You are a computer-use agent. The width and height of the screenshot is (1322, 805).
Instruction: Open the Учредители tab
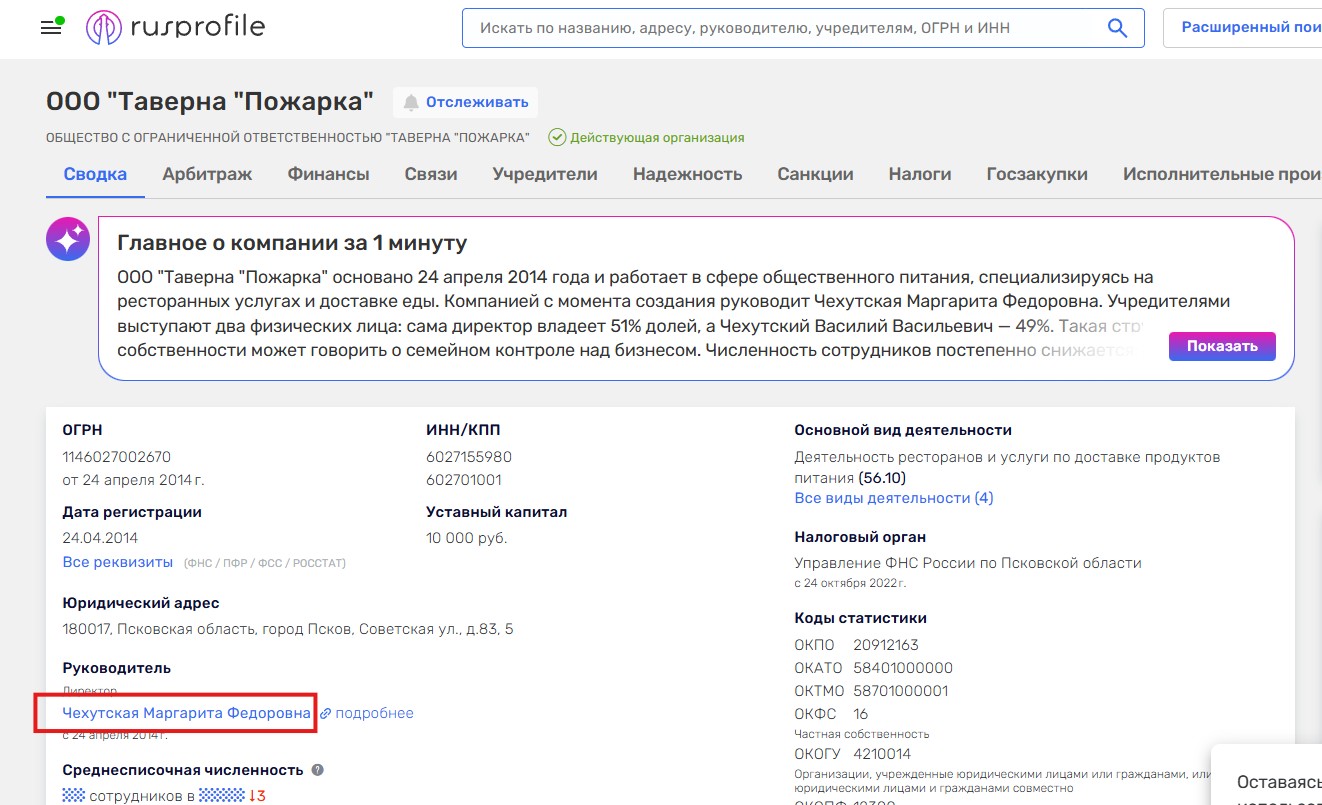544,174
